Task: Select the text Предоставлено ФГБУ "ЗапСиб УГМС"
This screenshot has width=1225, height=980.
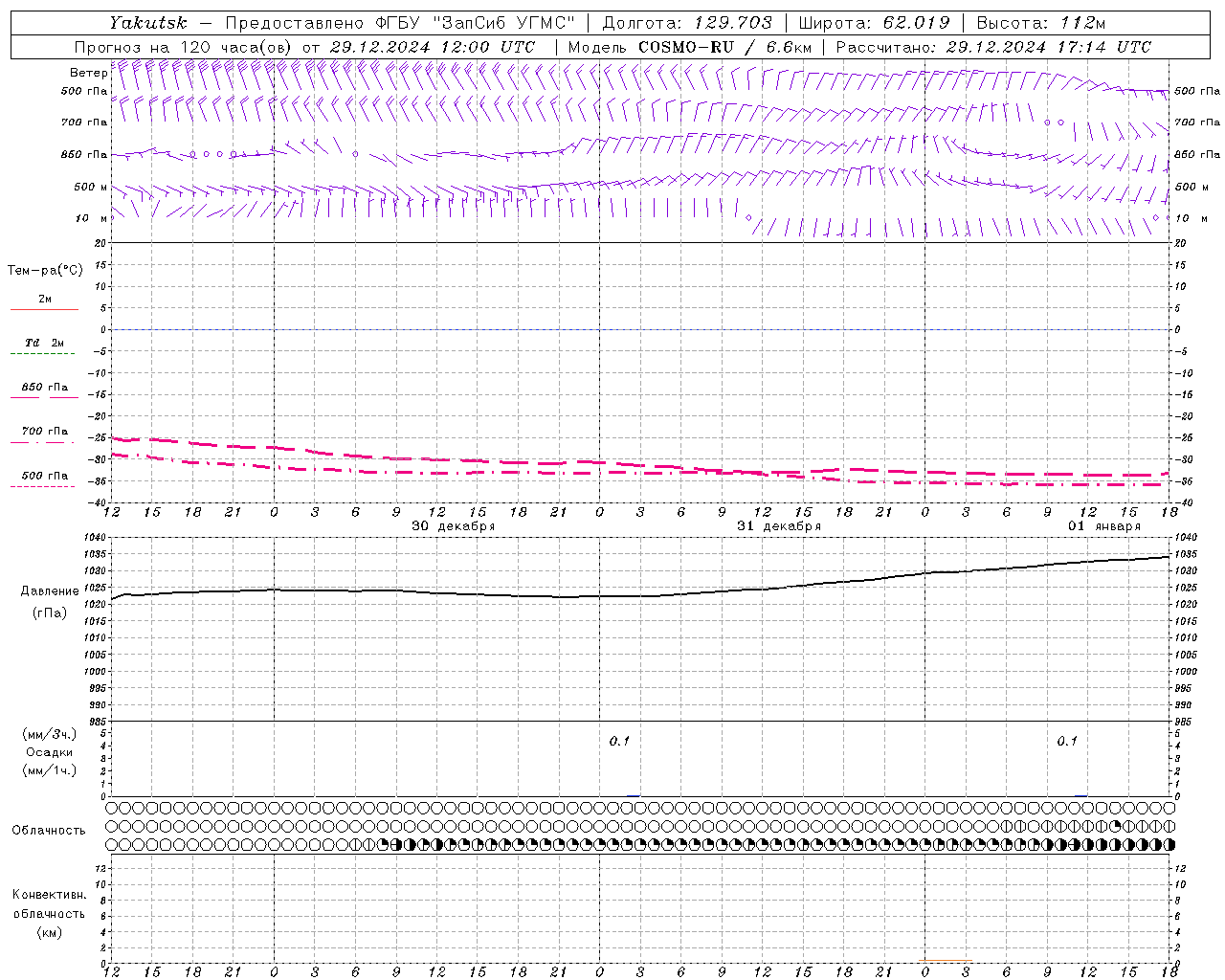Action: click(x=400, y=22)
